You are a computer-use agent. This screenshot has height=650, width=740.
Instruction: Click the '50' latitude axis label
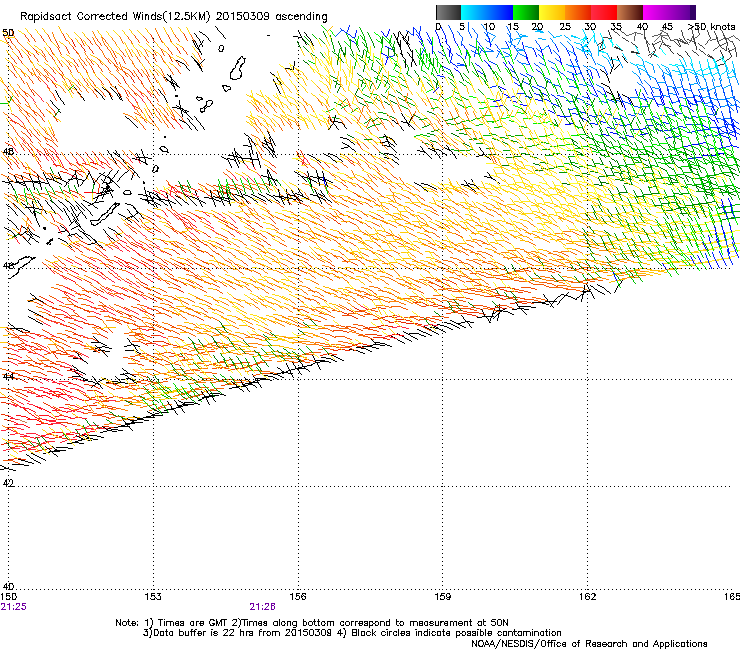coord(8,33)
